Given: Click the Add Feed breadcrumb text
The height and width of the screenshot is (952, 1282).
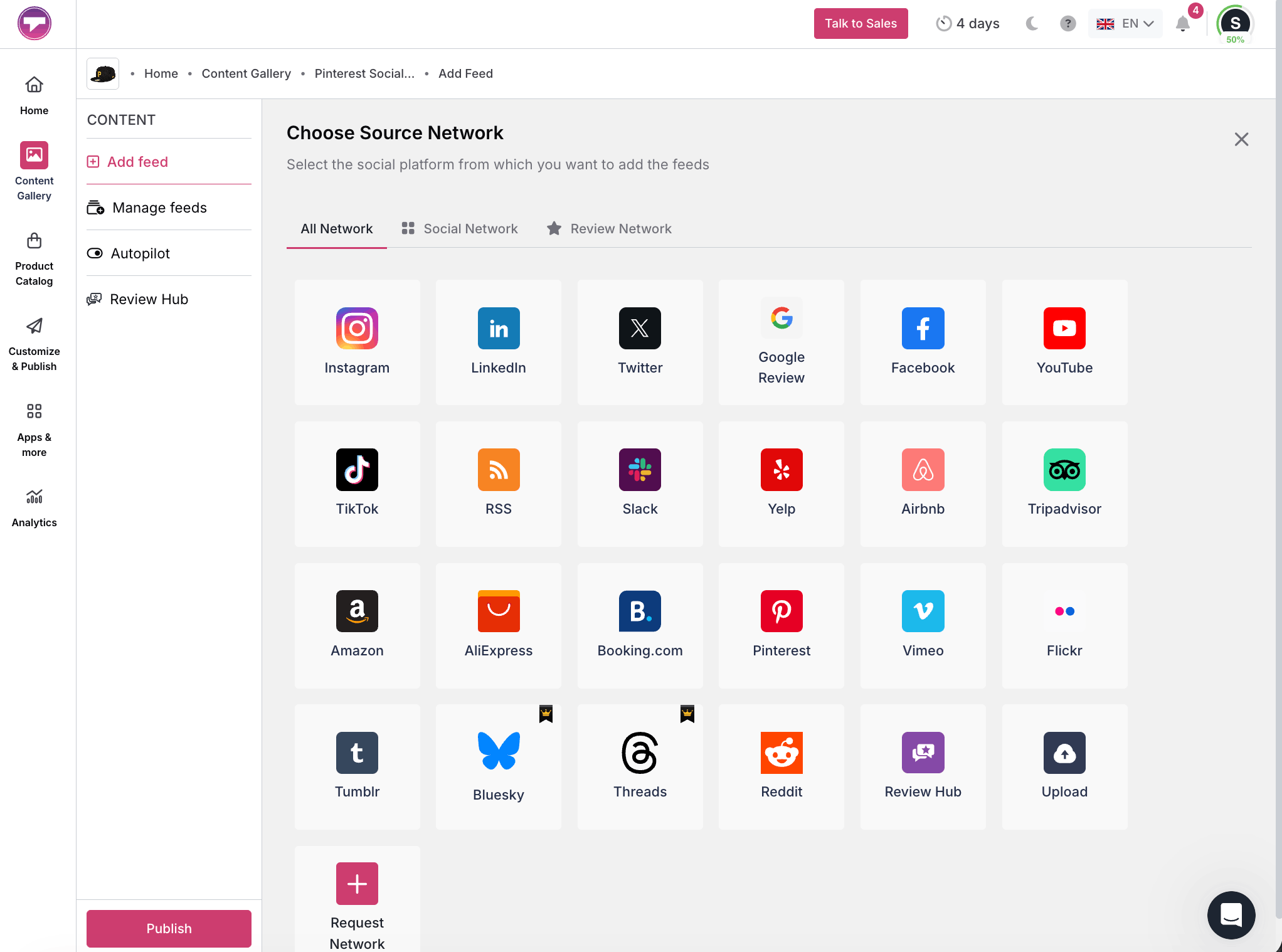Looking at the screenshot, I should pyautogui.click(x=466, y=74).
